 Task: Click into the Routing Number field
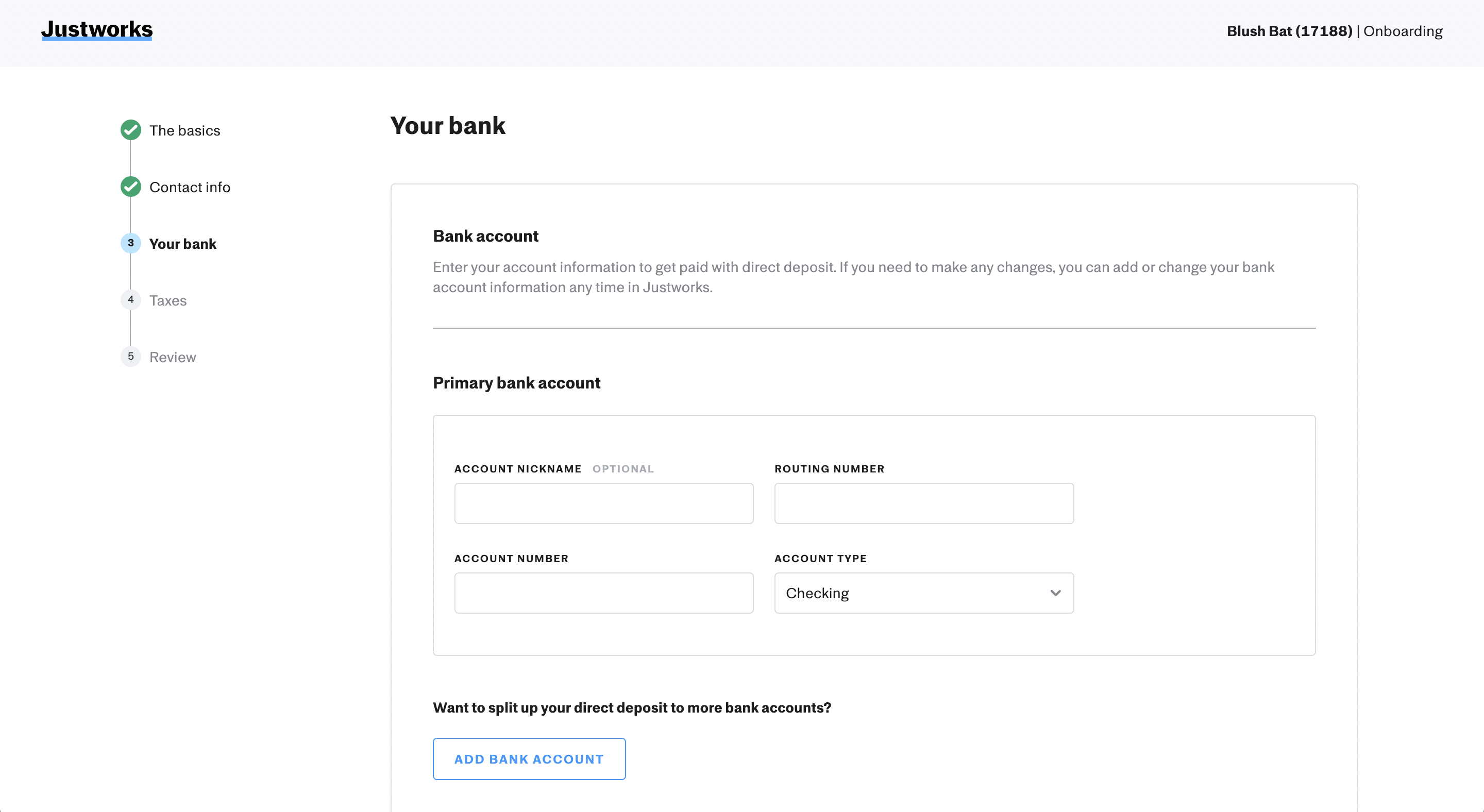923,503
